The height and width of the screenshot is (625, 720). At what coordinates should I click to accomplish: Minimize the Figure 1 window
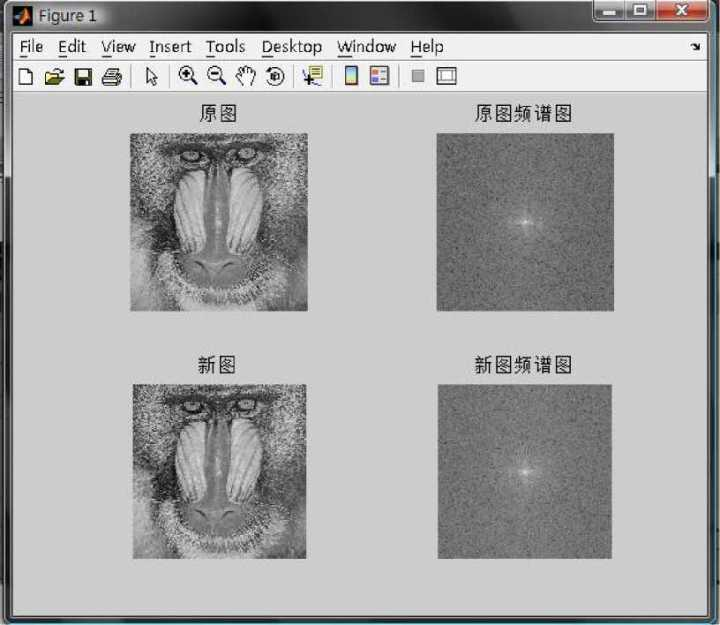pos(609,11)
